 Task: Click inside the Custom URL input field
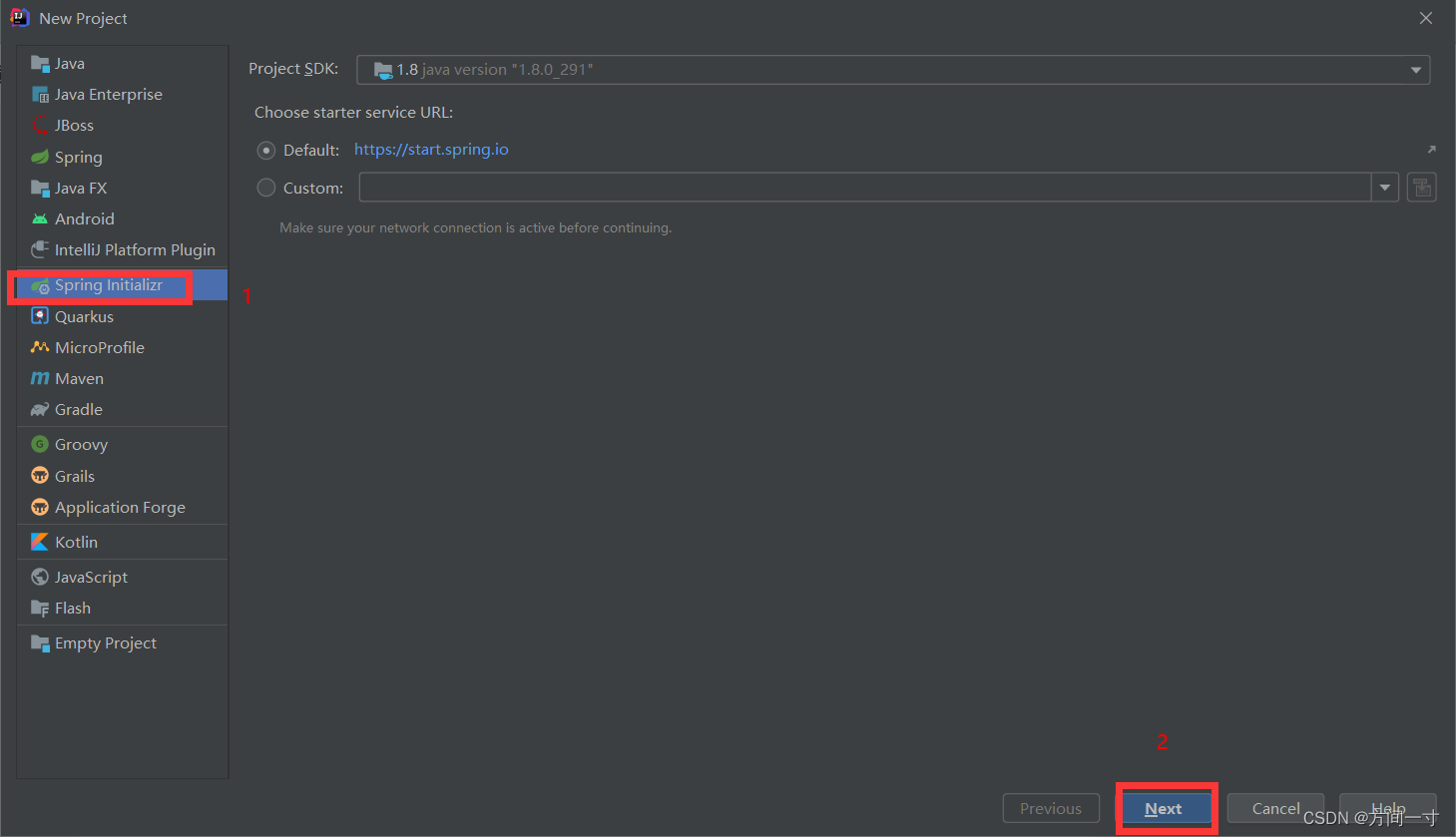[865, 188]
